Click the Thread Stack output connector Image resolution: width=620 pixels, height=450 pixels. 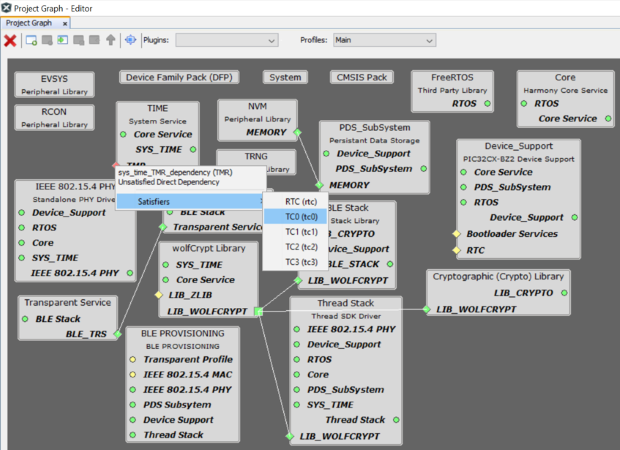coord(396,420)
